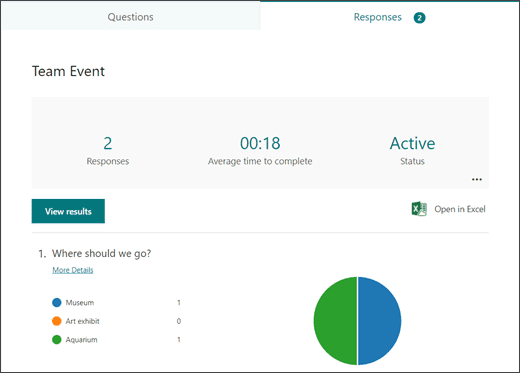Viewport: 520px width, 373px height.
Task: Click the responses count badge showing 2
Action: [419, 18]
